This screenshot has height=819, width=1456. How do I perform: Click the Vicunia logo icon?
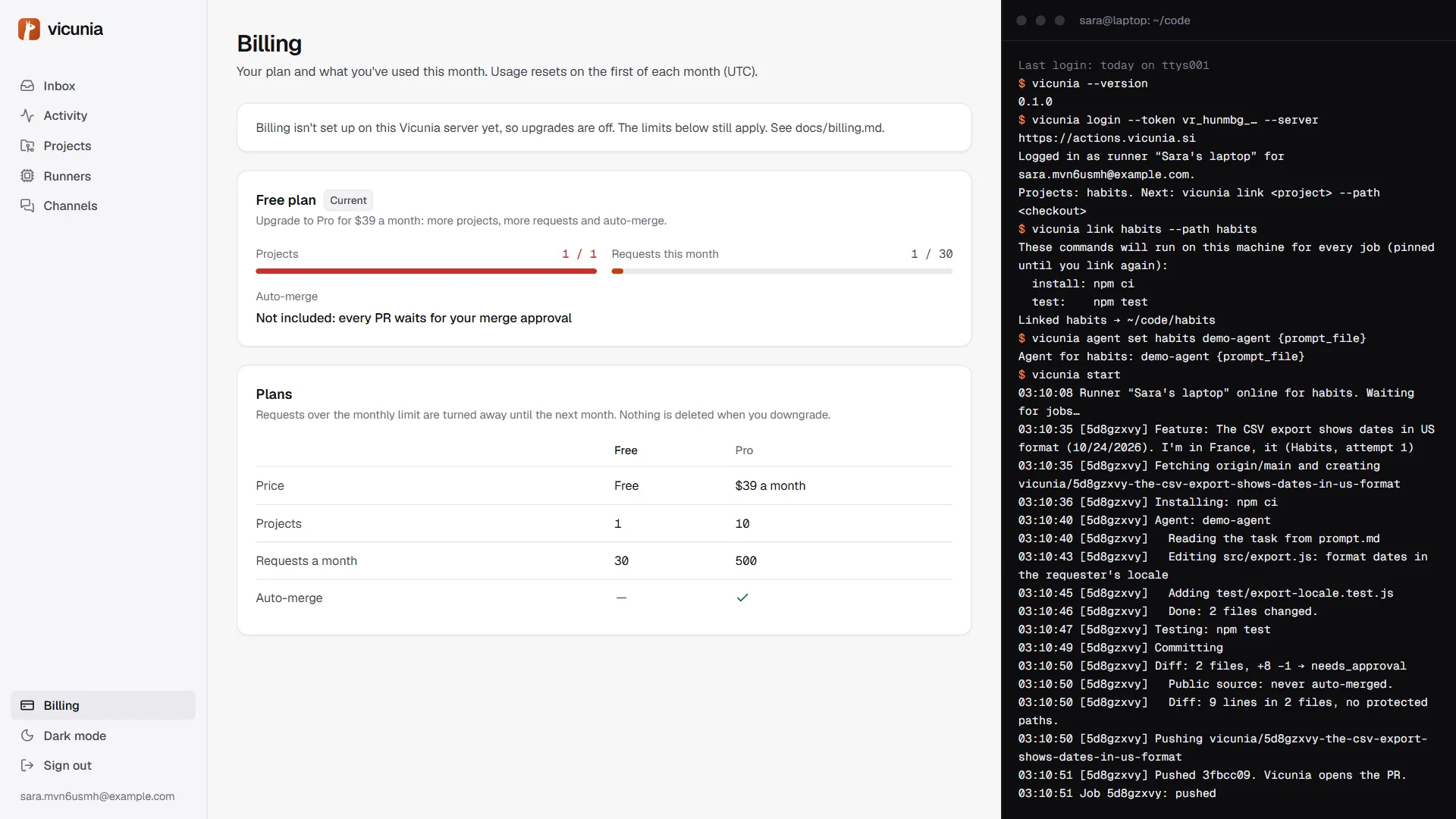[x=29, y=30]
